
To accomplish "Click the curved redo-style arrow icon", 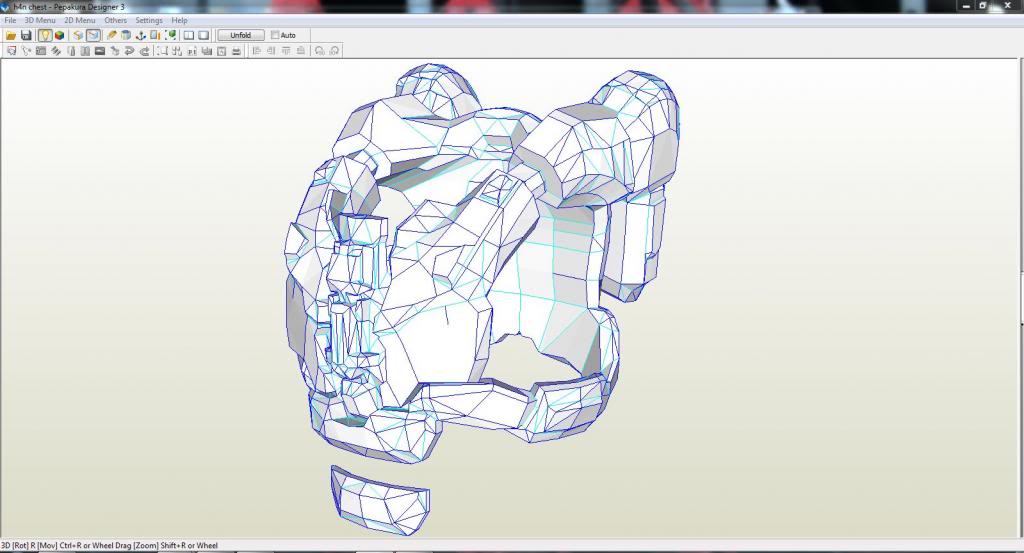I will tap(144, 51).
